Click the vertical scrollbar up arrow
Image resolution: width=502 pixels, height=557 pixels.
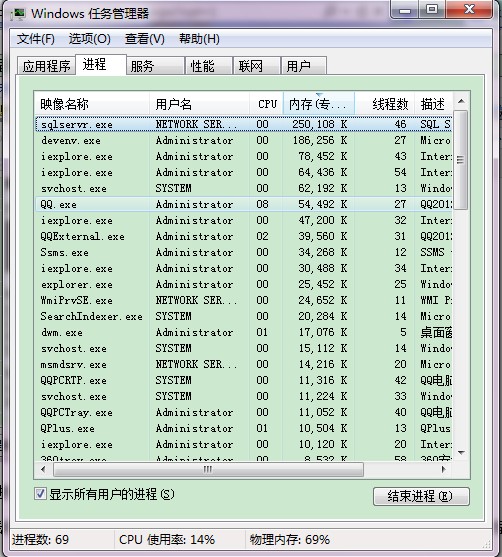(461, 101)
